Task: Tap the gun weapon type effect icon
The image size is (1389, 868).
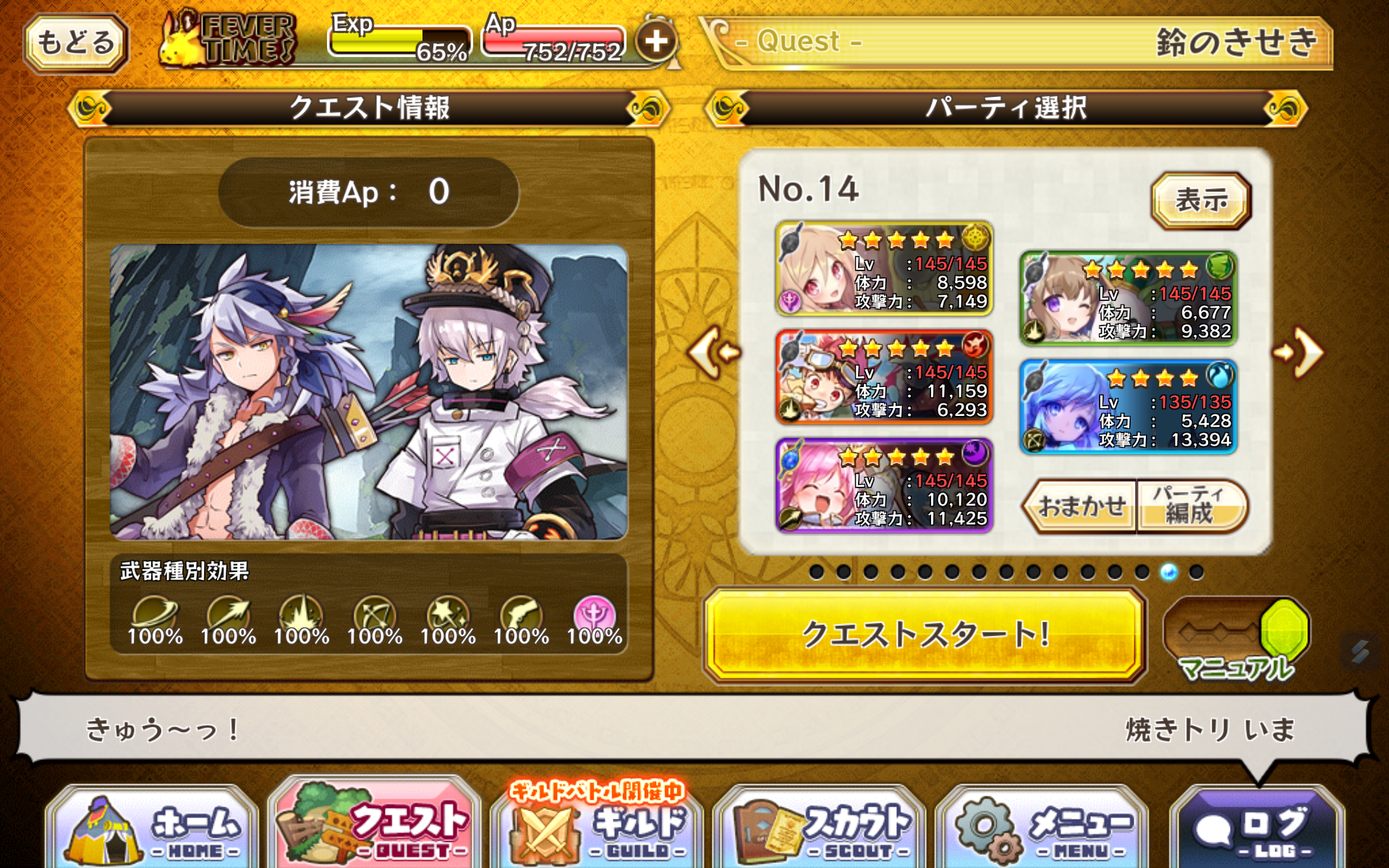Action: (521, 615)
